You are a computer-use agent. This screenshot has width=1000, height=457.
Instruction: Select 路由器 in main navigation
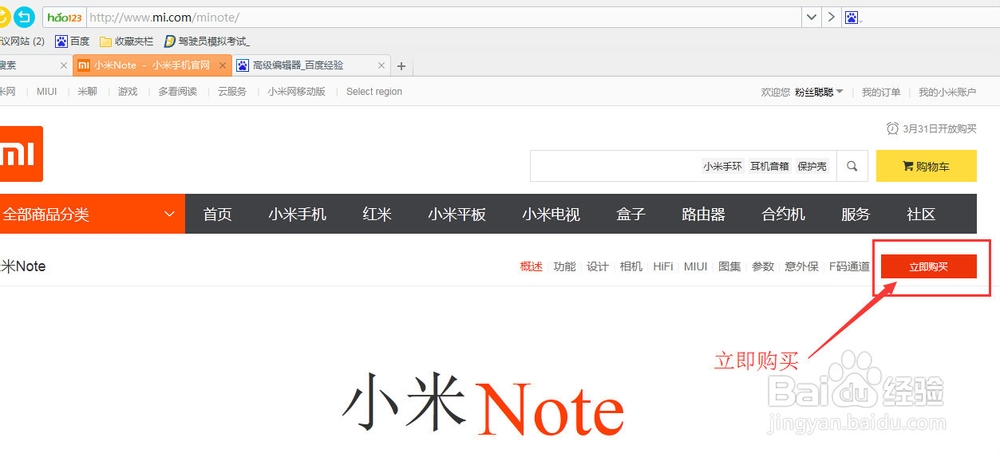point(703,214)
